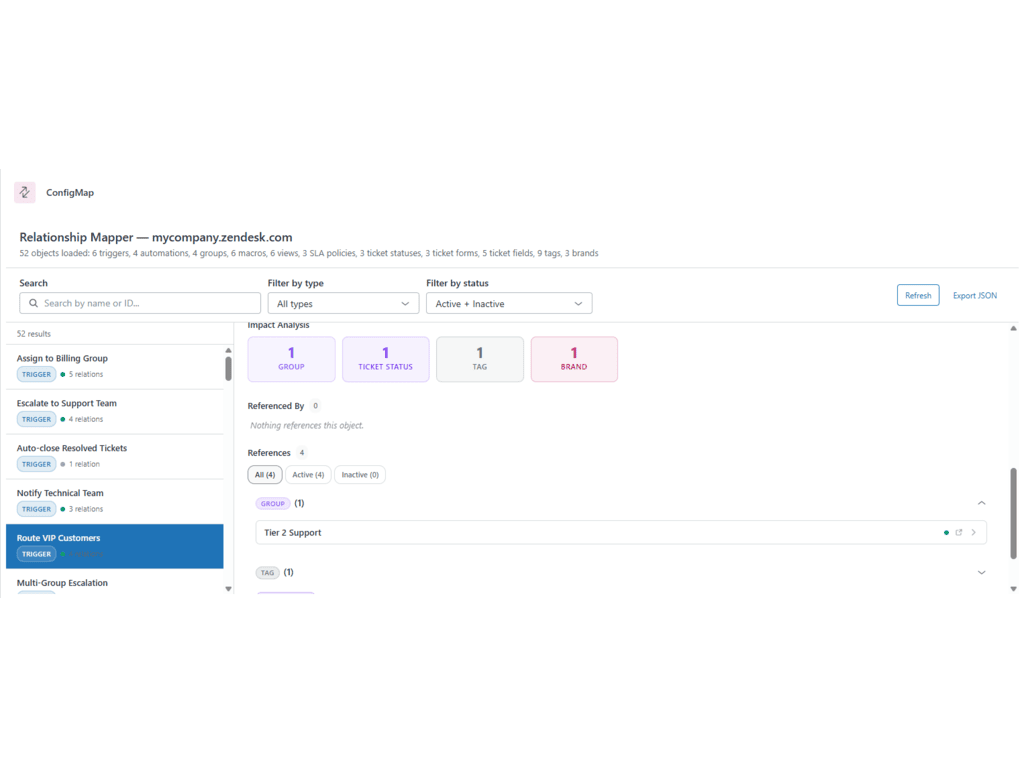Click the ConfigMap app logo icon
The height and width of the screenshot is (768, 1024).
(x=25, y=192)
